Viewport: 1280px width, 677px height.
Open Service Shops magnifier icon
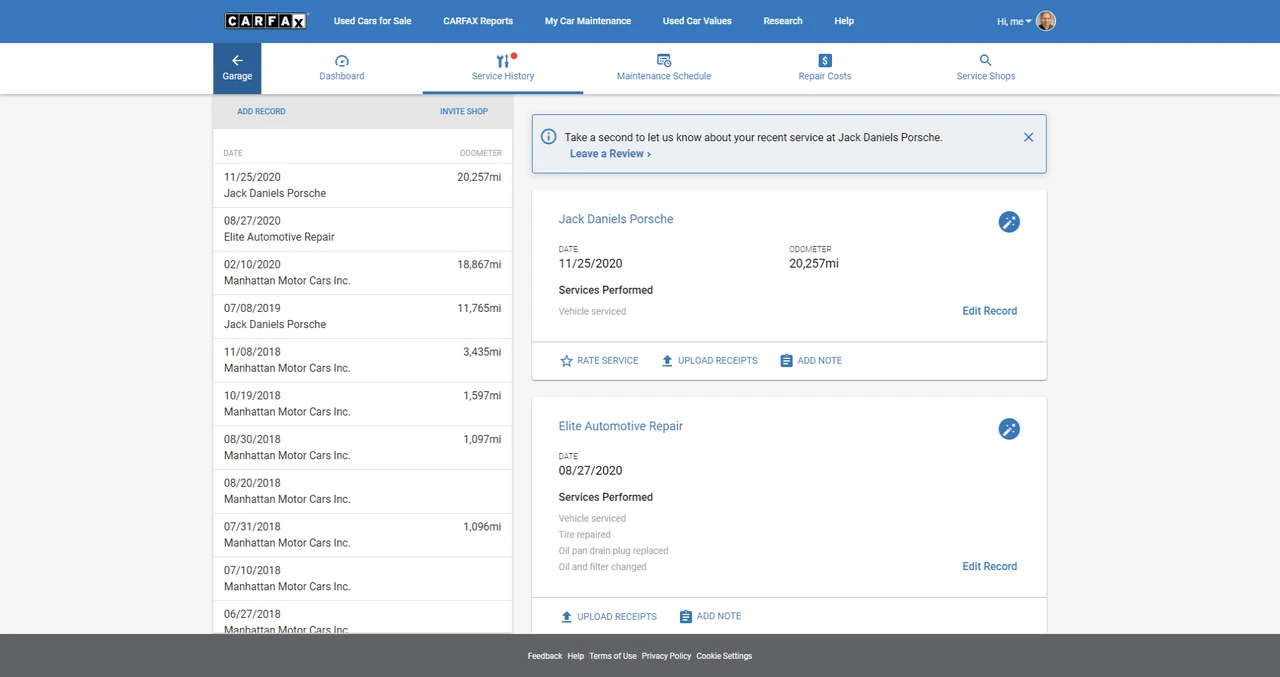pos(986,61)
